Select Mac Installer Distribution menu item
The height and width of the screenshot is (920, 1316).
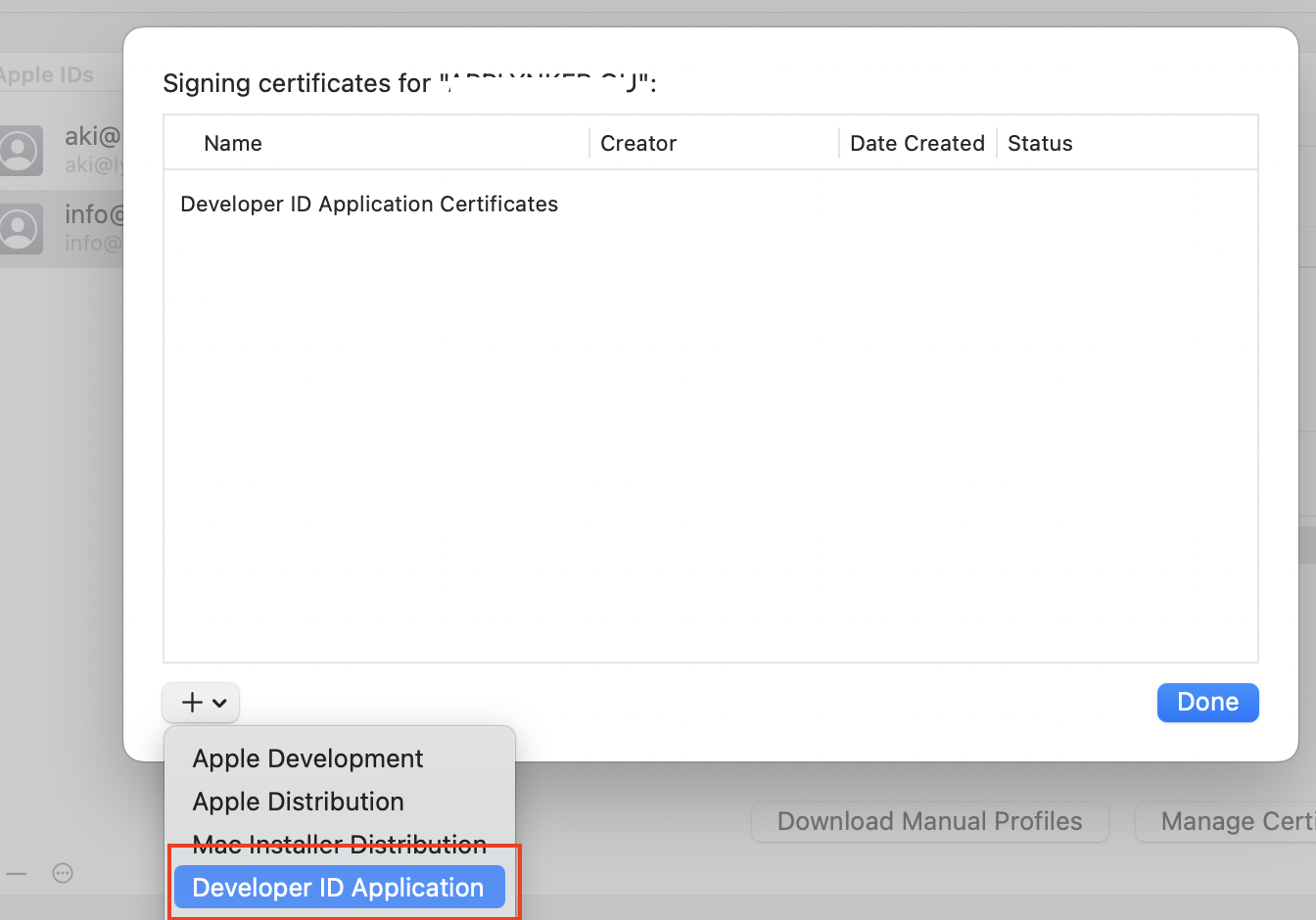(339, 844)
